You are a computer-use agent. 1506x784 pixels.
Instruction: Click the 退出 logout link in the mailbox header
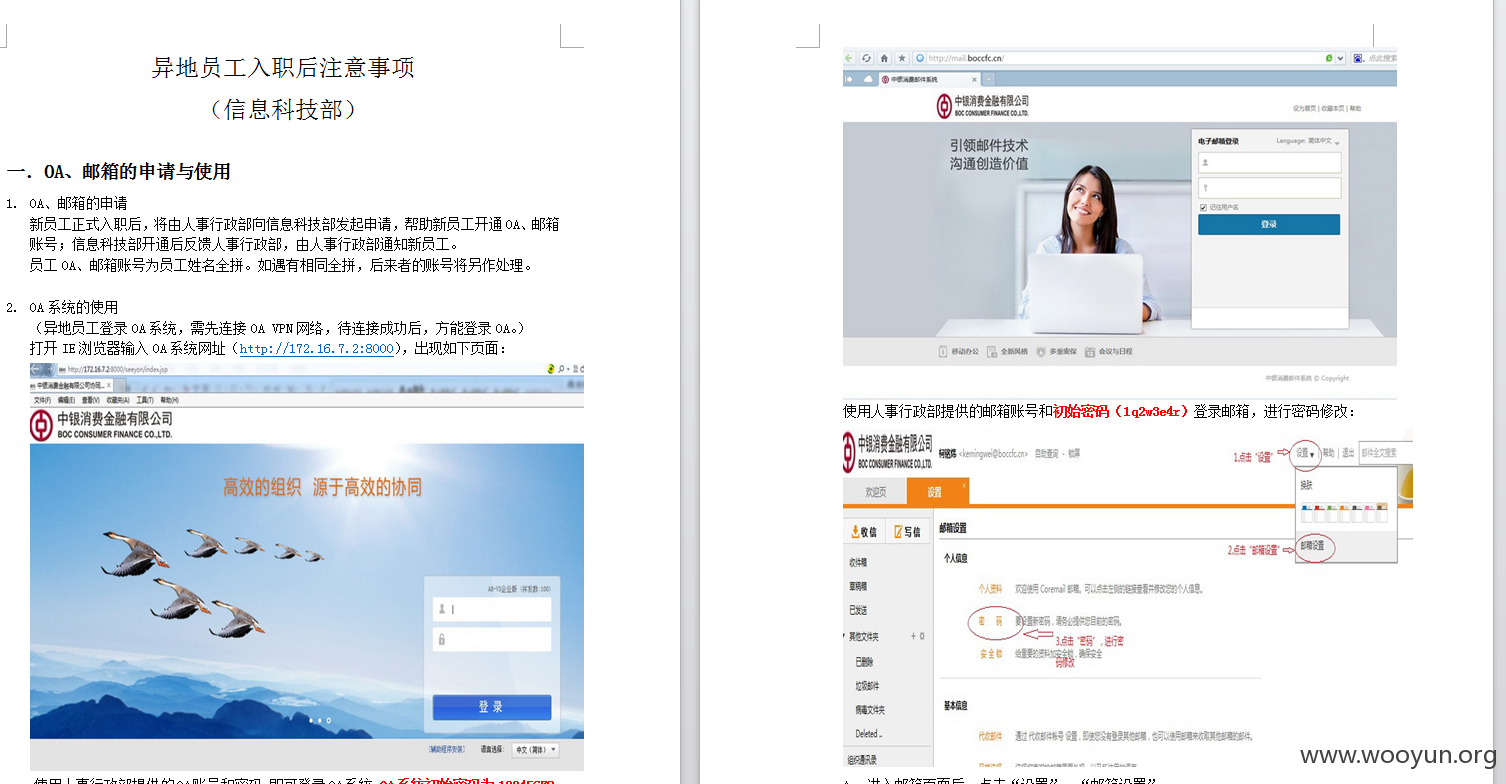(1348, 454)
